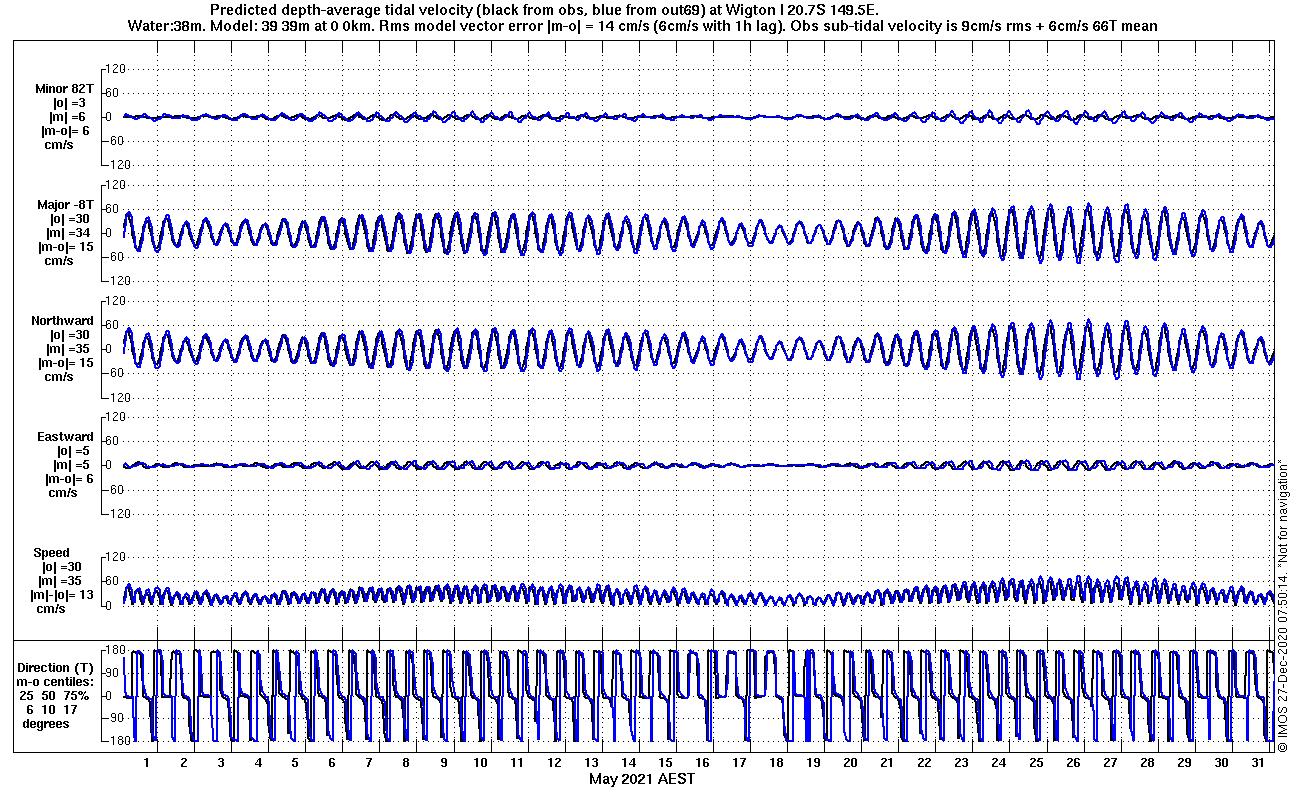Click day '1' on the date axis
The height and width of the screenshot is (800, 1300).
pyautogui.click(x=147, y=763)
